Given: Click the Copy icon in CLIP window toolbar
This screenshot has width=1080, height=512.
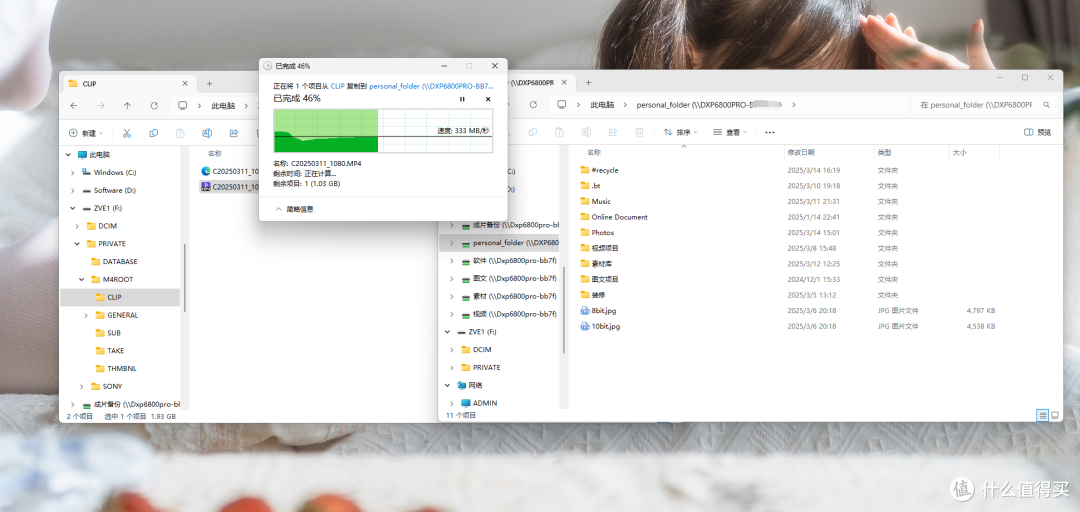Looking at the screenshot, I should coord(154,133).
